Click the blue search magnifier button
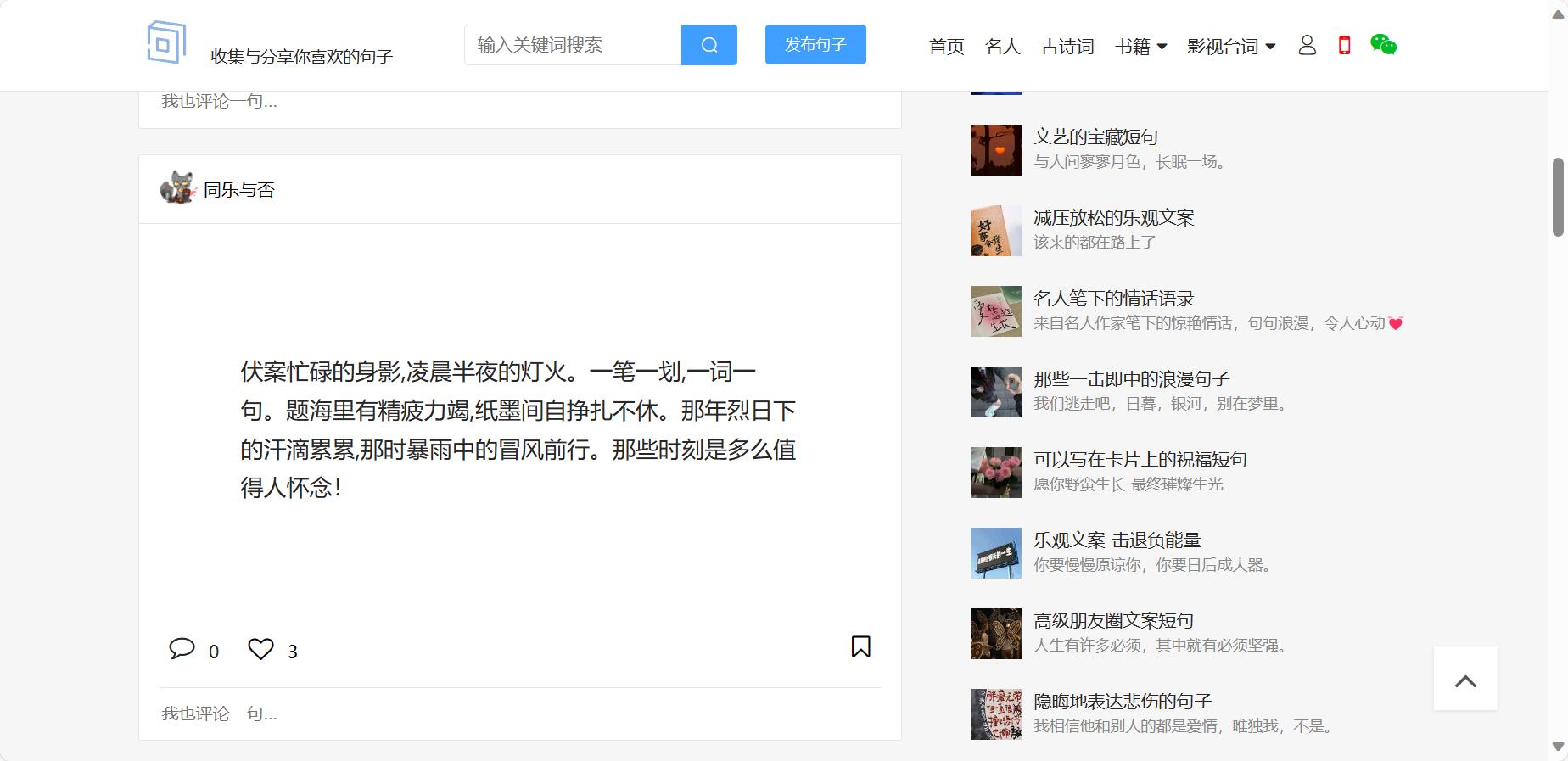The image size is (1568, 761). point(709,45)
